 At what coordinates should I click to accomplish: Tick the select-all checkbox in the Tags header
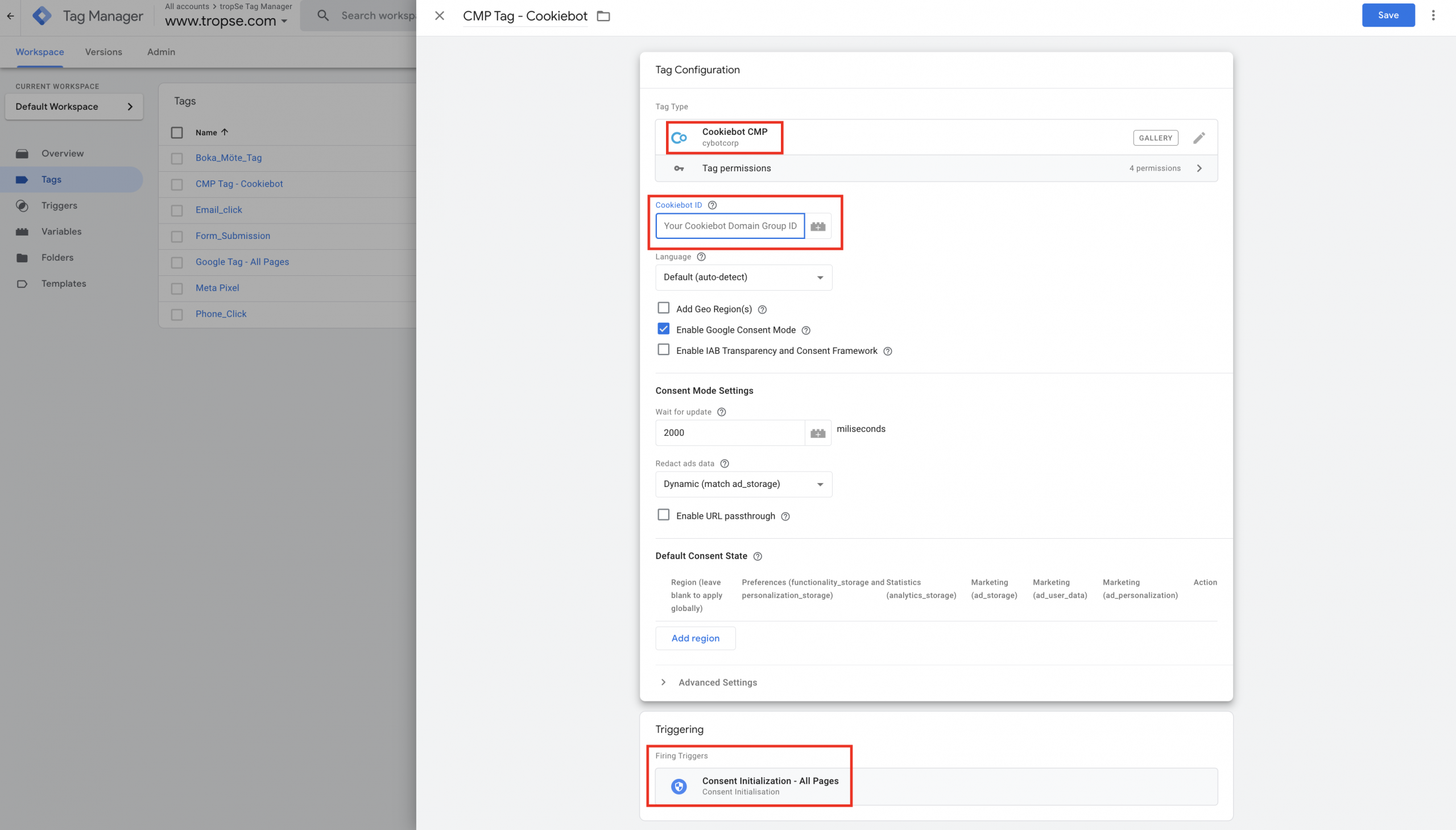[177, 132]
